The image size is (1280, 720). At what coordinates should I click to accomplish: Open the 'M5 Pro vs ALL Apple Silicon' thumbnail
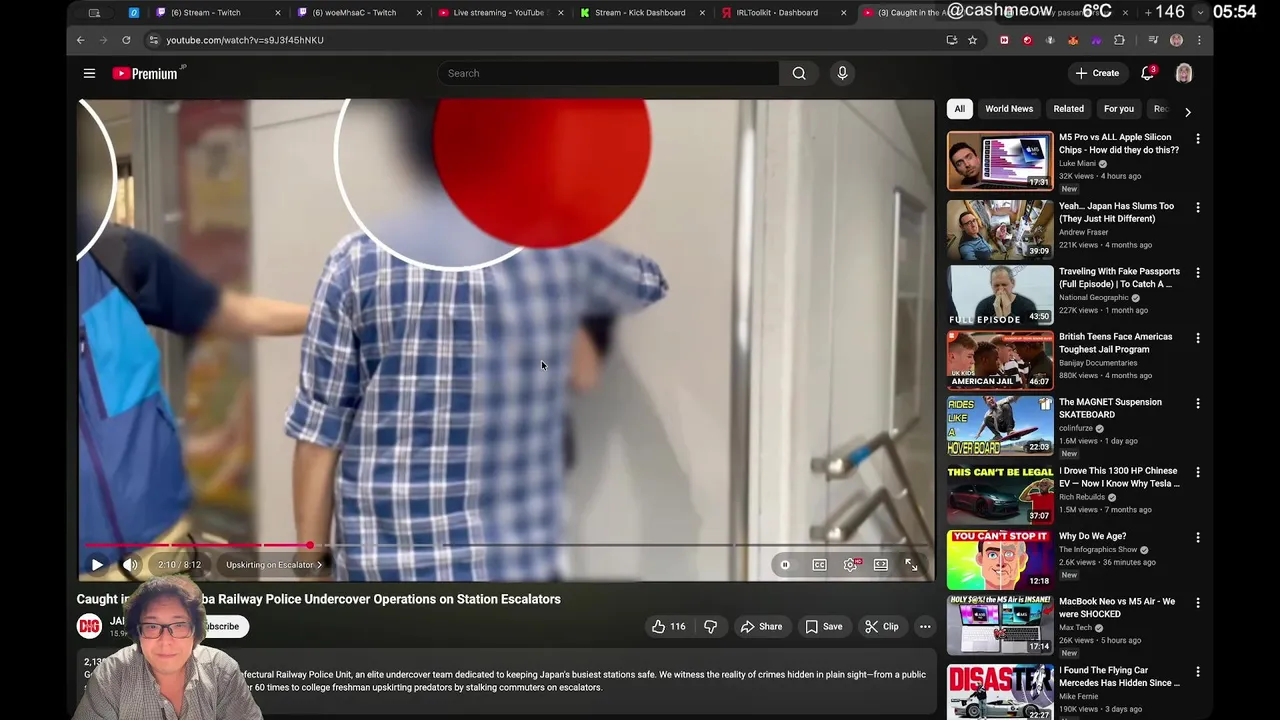pos(1000,160)
